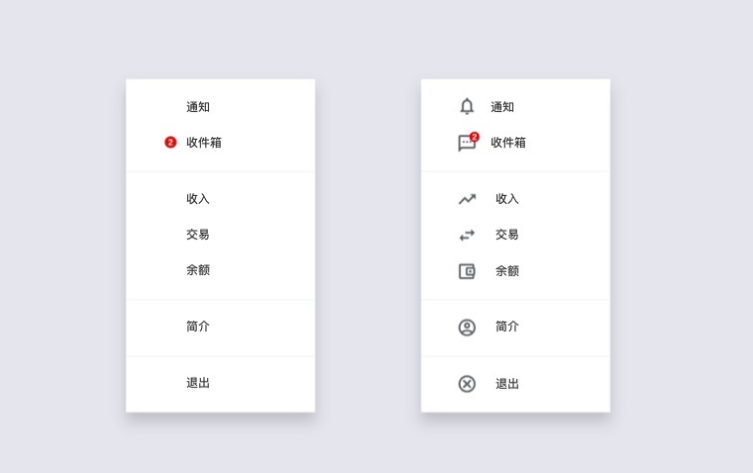Click the circled X icon beside 退出
The width and height of the screenshot is (753, 473).
[x=467, y=384]
